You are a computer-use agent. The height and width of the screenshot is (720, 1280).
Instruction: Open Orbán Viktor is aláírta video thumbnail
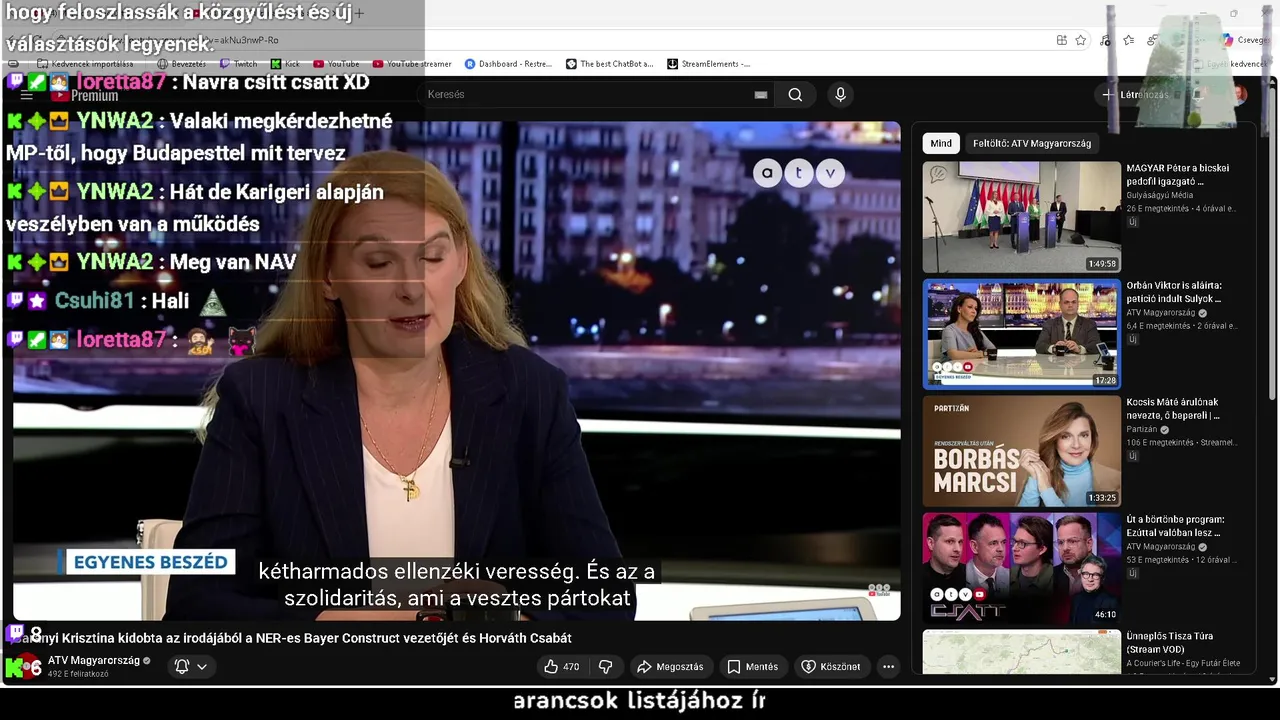click(1022, 334)
